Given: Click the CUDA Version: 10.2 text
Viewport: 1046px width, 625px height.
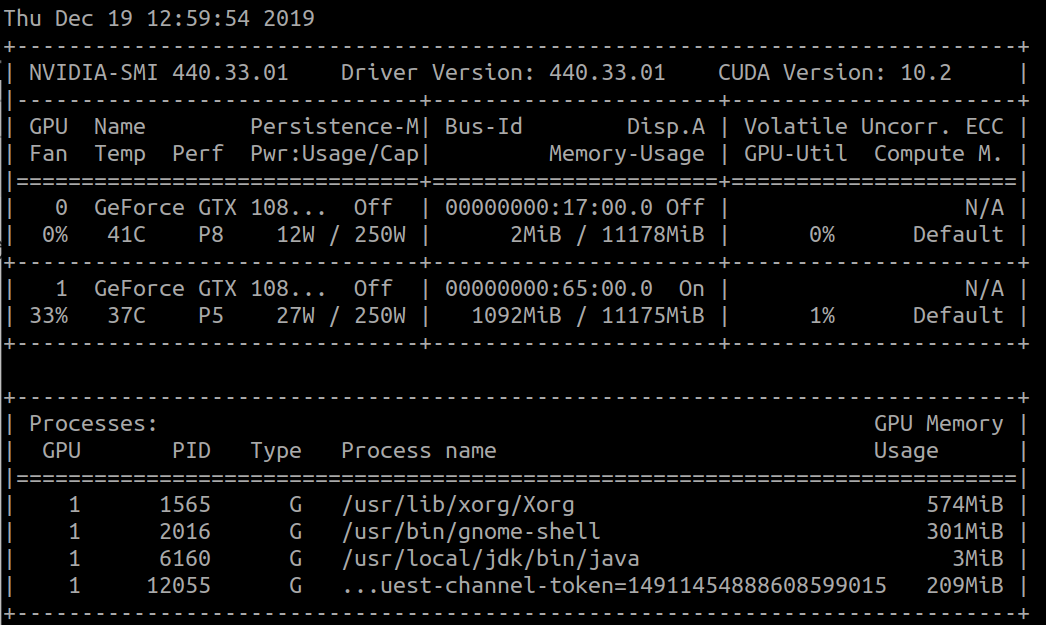Looking at the screenshot, I should click(835, 72).
